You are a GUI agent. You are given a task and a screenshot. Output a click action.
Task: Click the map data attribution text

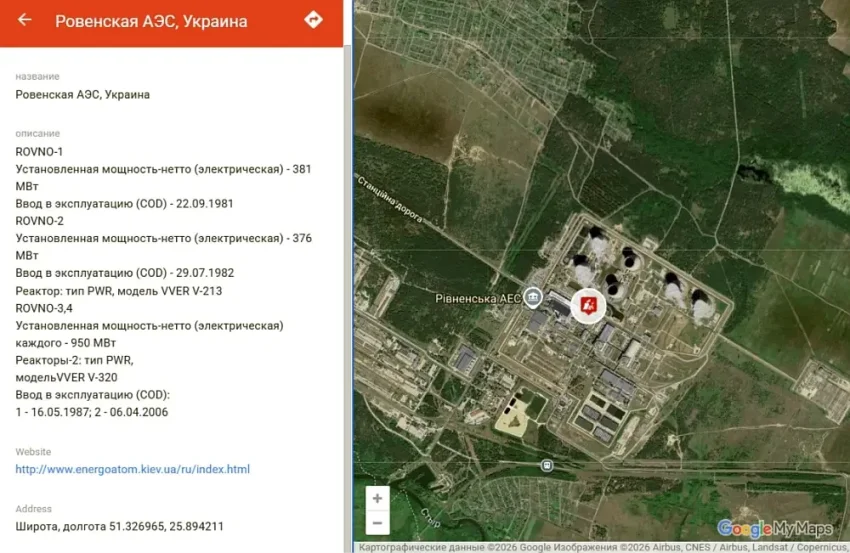600,547
